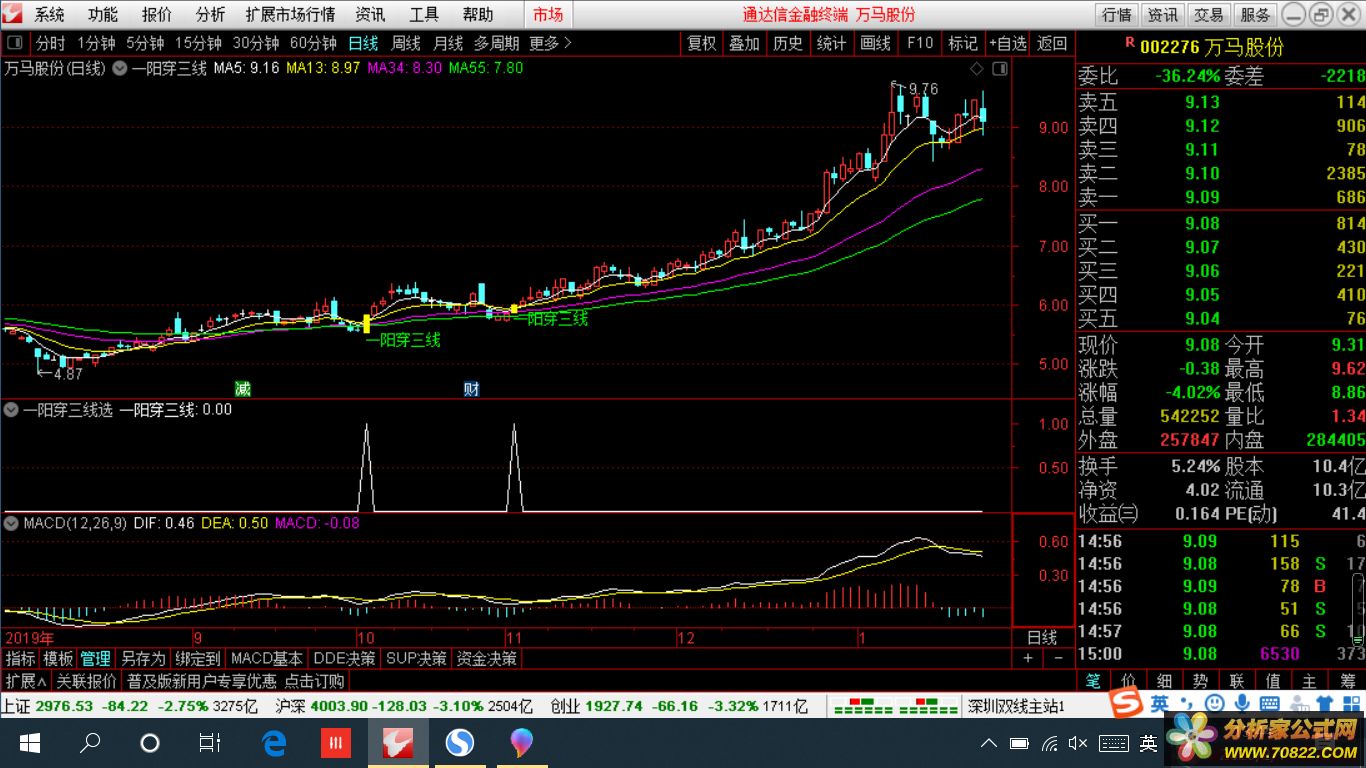The image size is (1366, 768).
Task: Select the 市场 tab
Action: [548, 14]
